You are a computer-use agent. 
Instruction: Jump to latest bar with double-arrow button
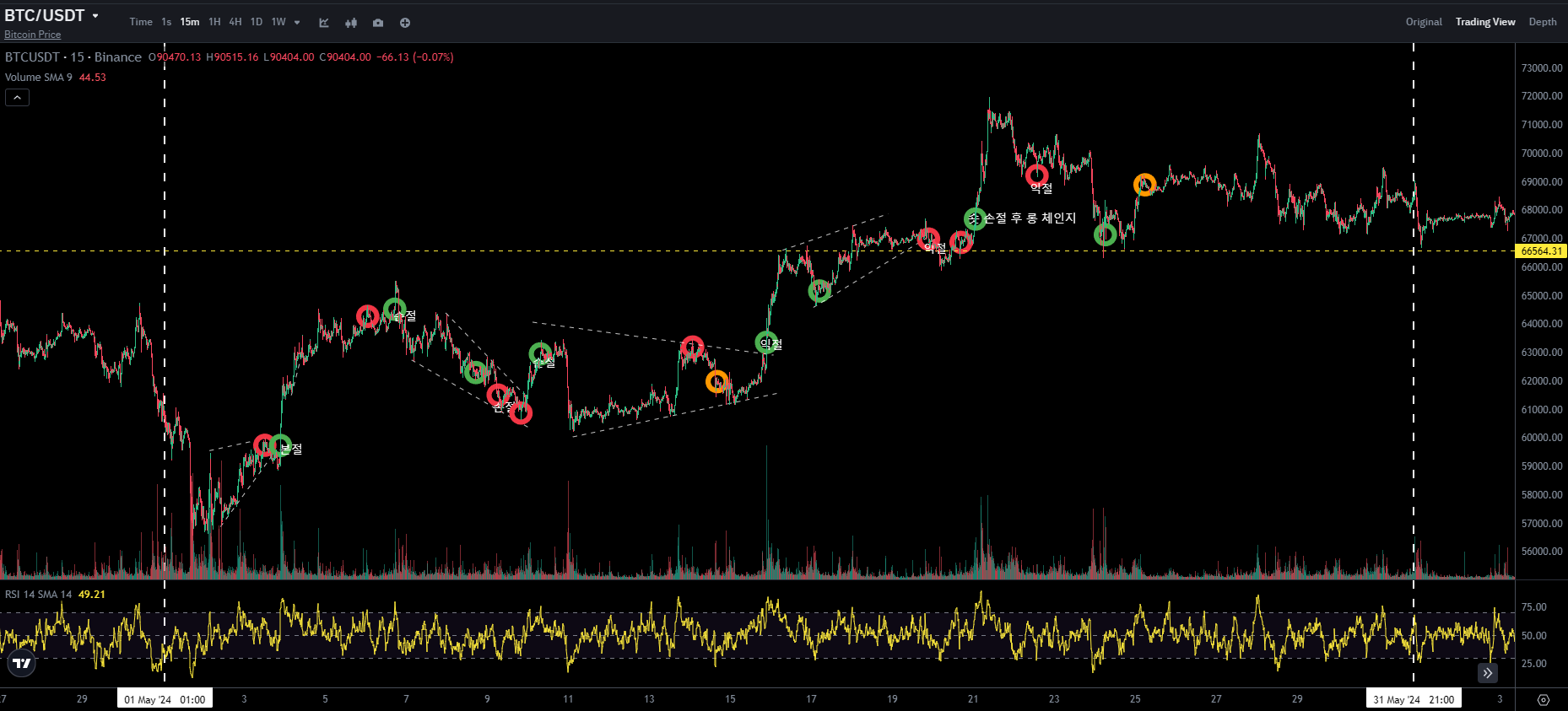click(x=1488, y=672)
